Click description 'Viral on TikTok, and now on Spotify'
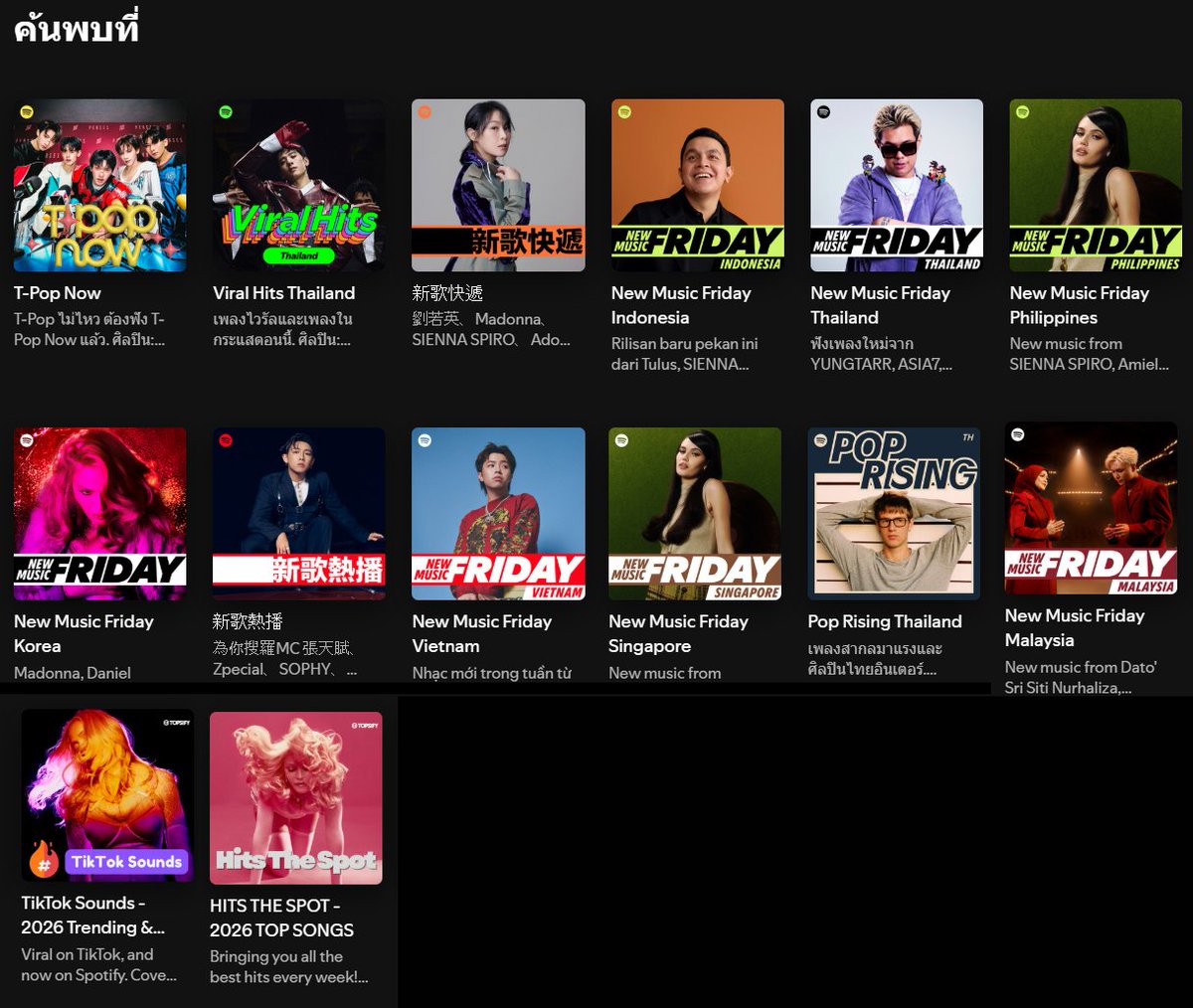The width and height of the screenshot is (1193, 1008). [x=99, y=964]
